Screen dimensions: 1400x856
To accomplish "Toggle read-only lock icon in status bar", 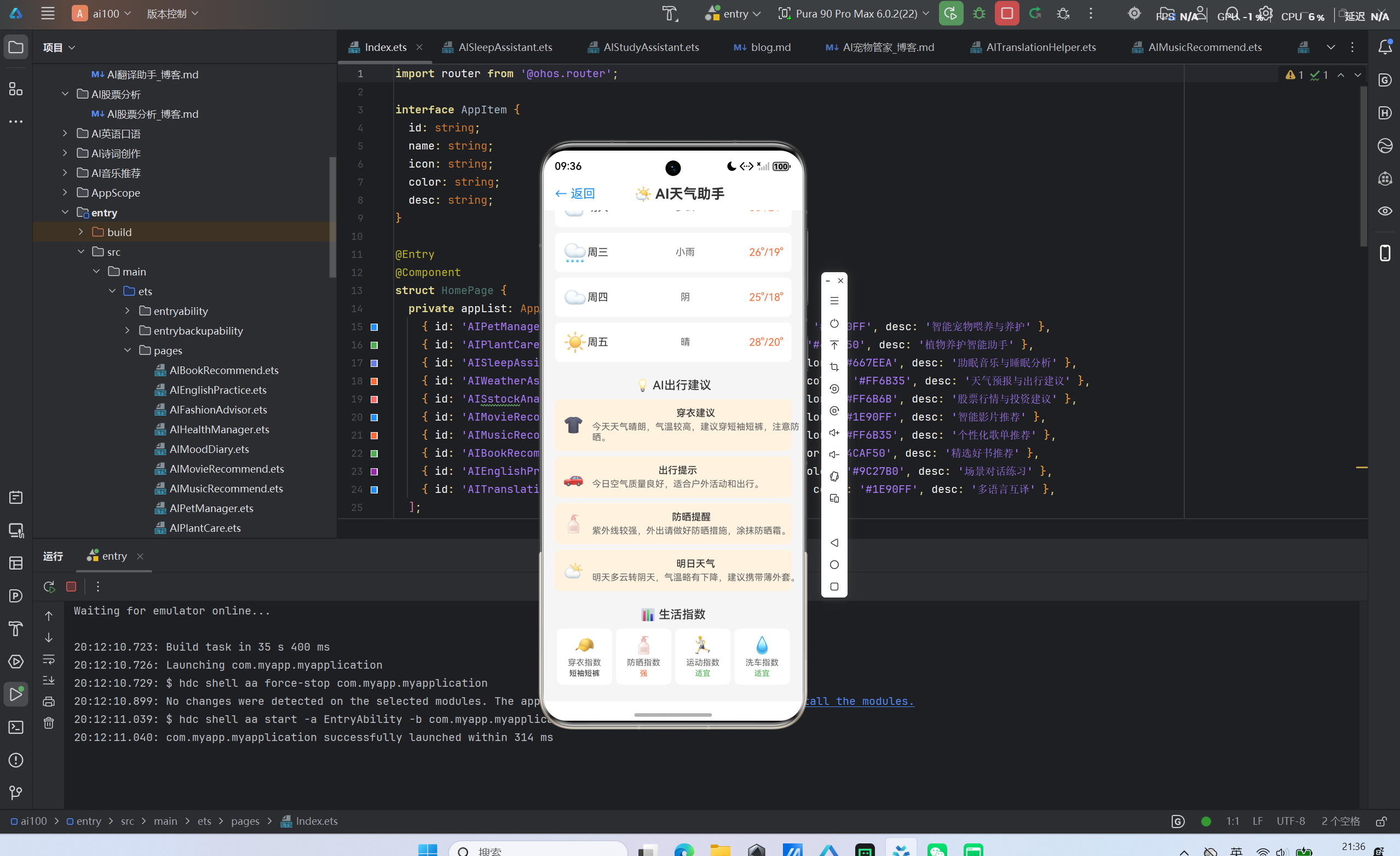I will pyautogui.click(x=1382, y=821).
